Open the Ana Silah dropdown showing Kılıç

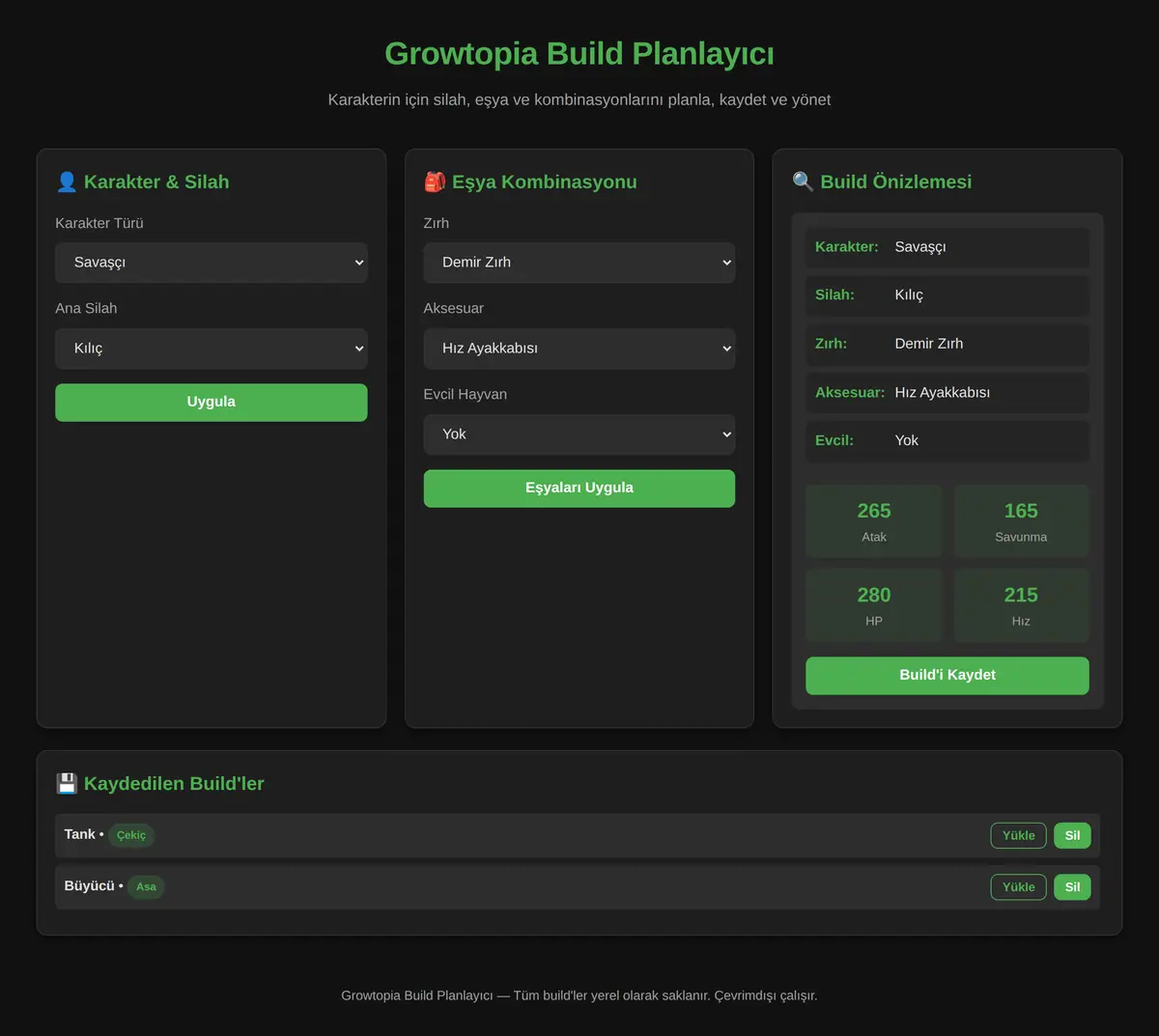click(212, 349)
